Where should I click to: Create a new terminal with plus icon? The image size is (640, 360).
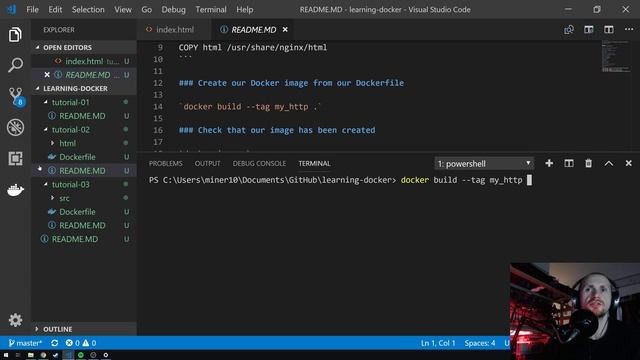[549, 163]
